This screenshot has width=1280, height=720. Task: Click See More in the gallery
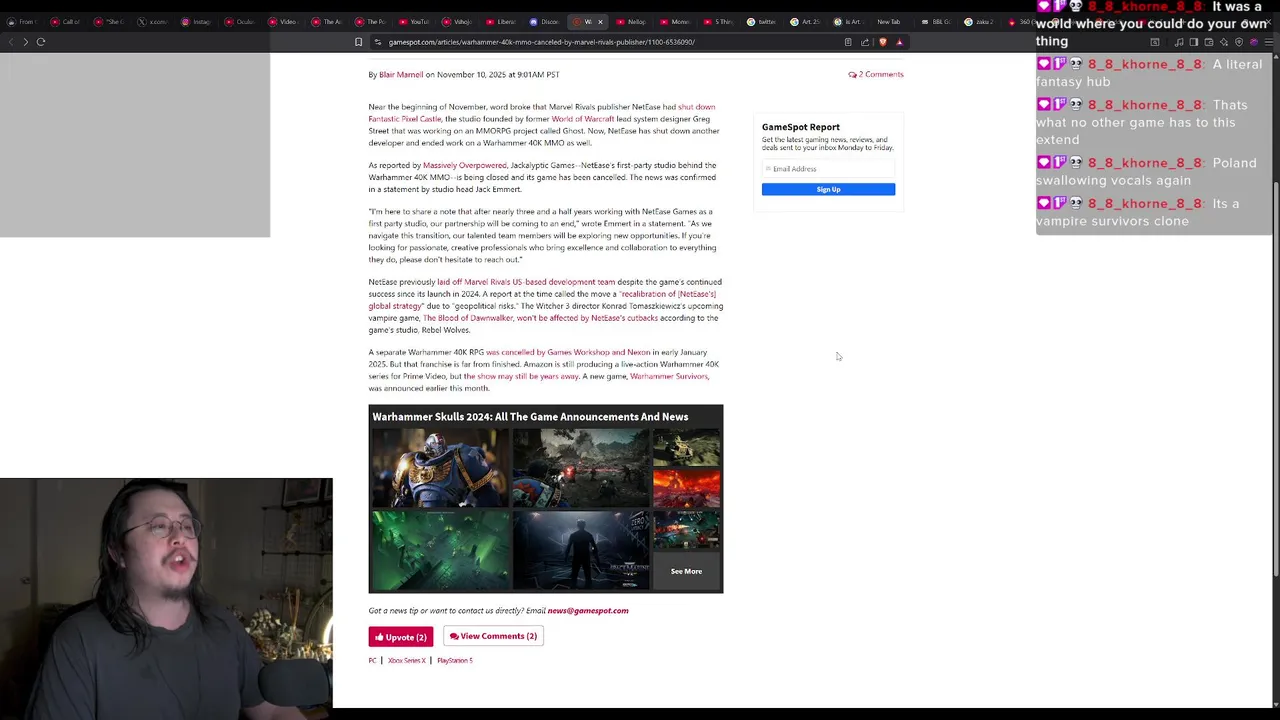coord(686,572)
